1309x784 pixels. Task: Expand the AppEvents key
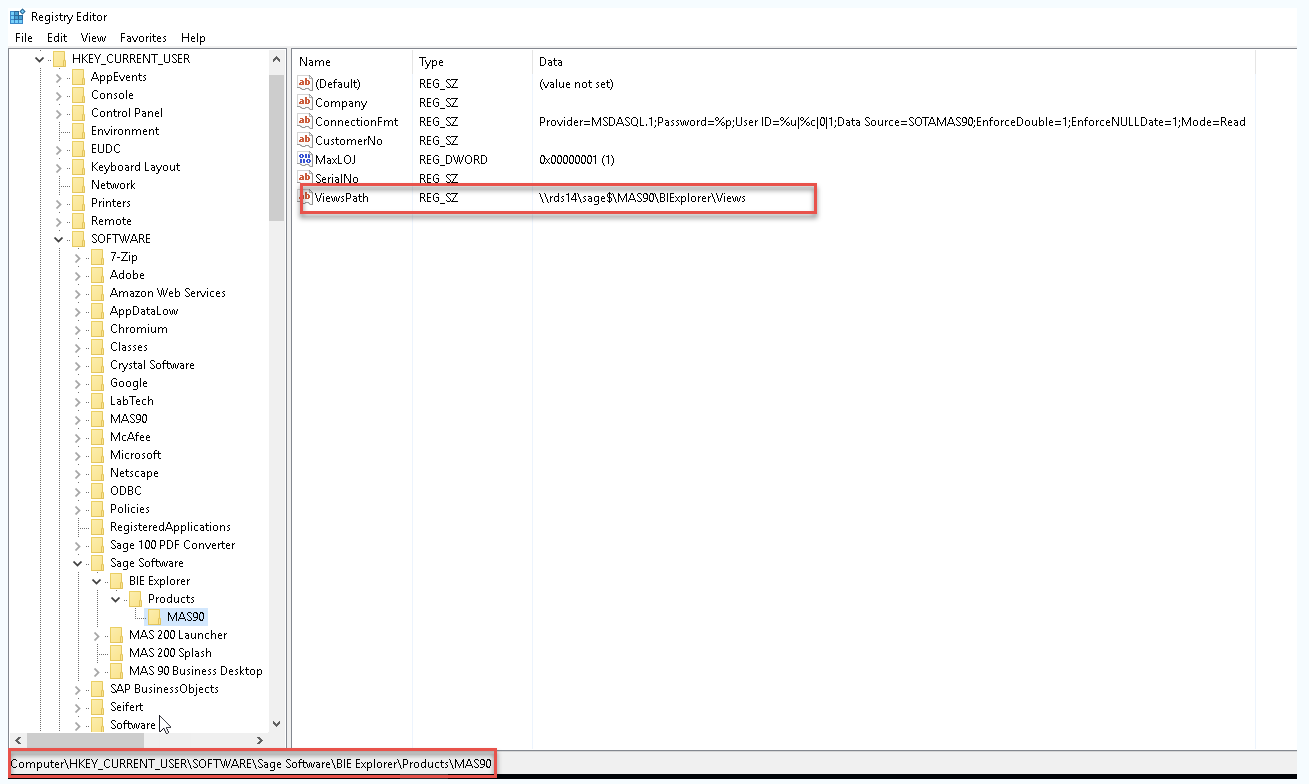click(x=59, y=77)
